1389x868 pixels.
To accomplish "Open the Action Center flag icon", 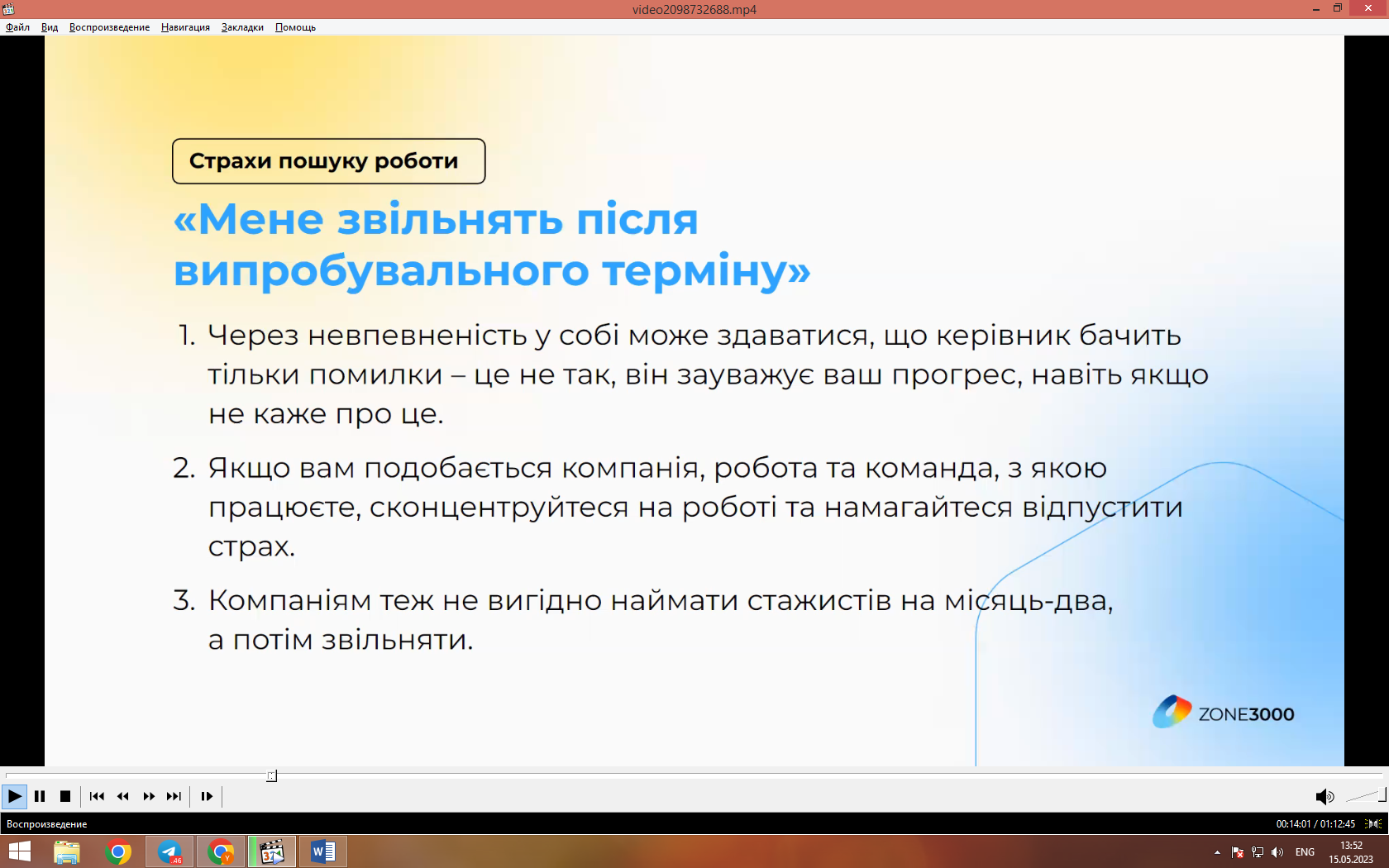I will [x=1238, y=852].
